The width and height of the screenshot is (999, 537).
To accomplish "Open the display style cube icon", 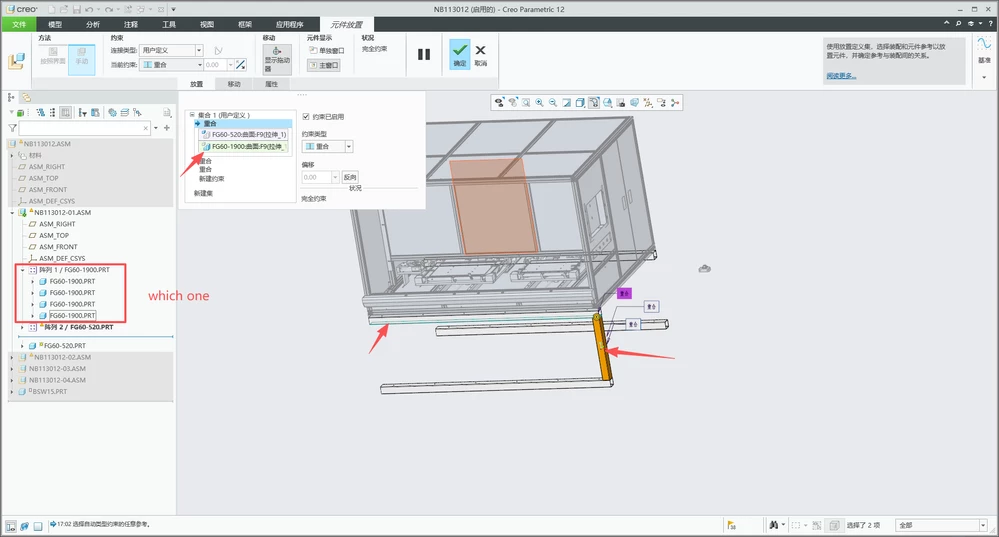I will point(580,103).
